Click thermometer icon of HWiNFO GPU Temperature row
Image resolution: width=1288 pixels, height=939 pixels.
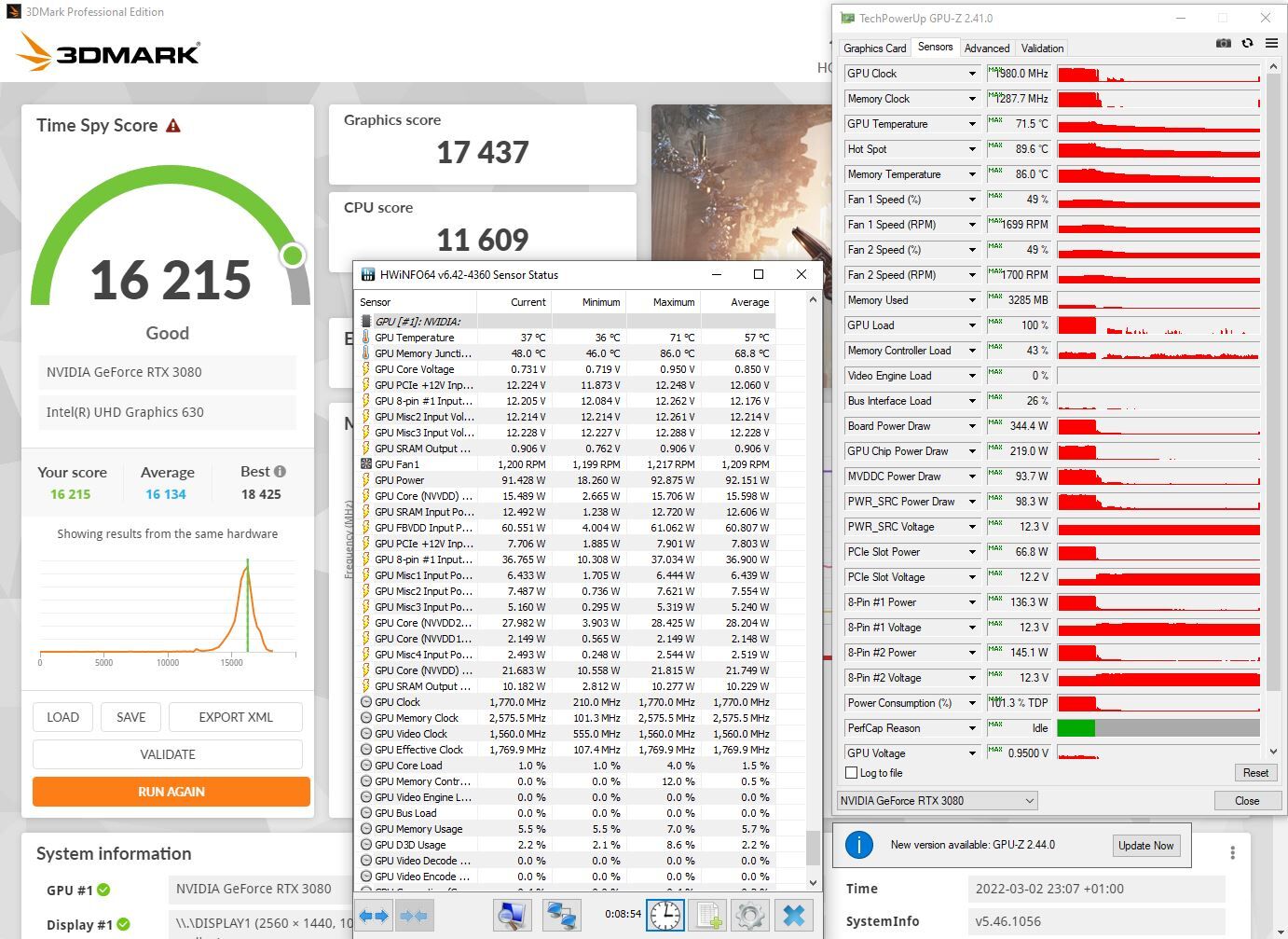click(366, 337)
